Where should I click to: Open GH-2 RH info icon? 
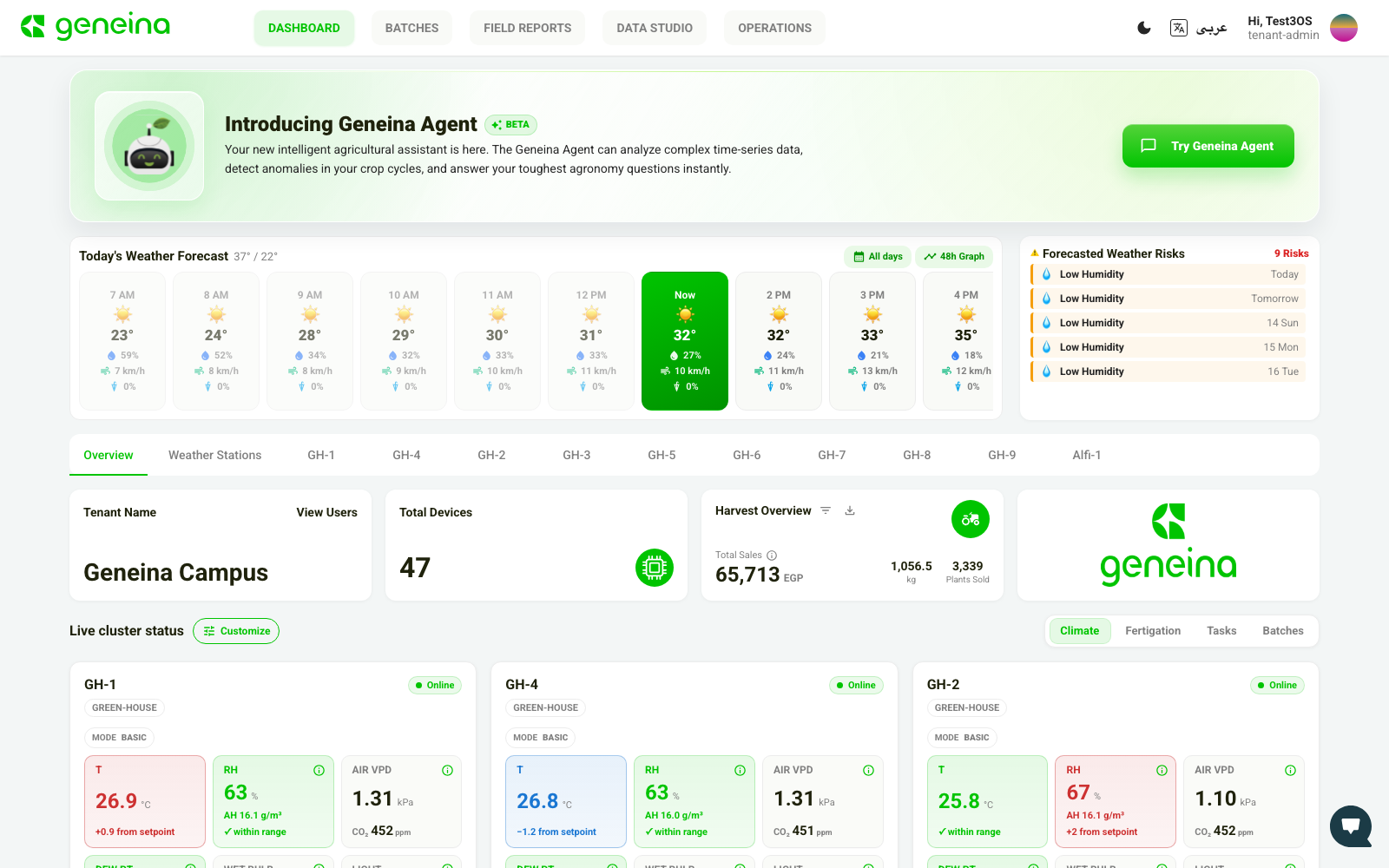coord(1162,770)
